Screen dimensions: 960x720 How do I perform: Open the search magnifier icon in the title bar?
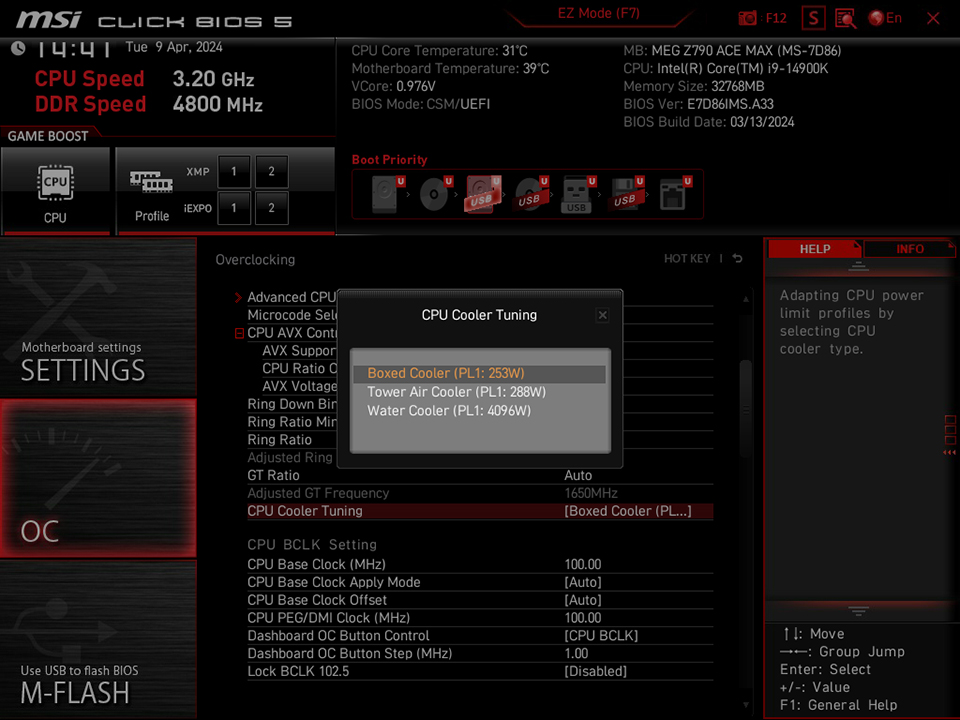(x=845, y=18)
